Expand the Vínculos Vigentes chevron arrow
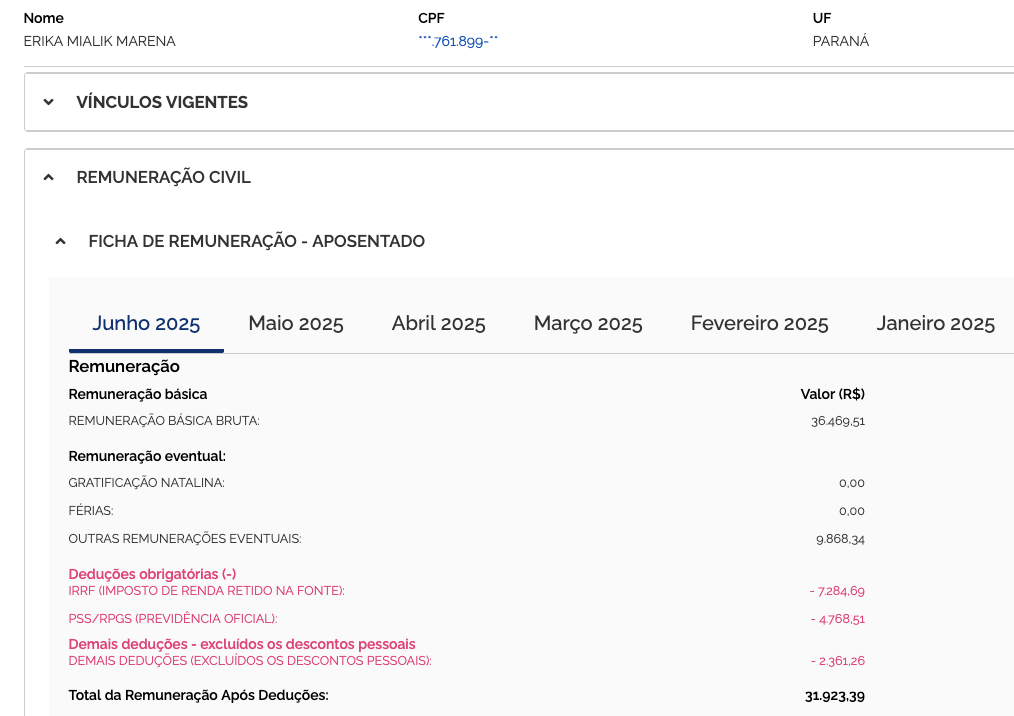The height and width of the screenshot is (716, 1014). 48,102
